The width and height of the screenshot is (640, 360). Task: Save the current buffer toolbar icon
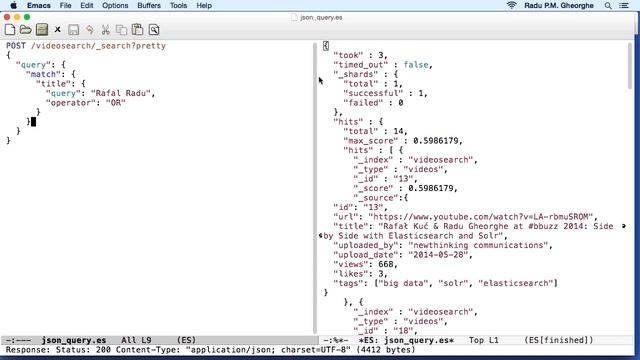click(73, 30)
